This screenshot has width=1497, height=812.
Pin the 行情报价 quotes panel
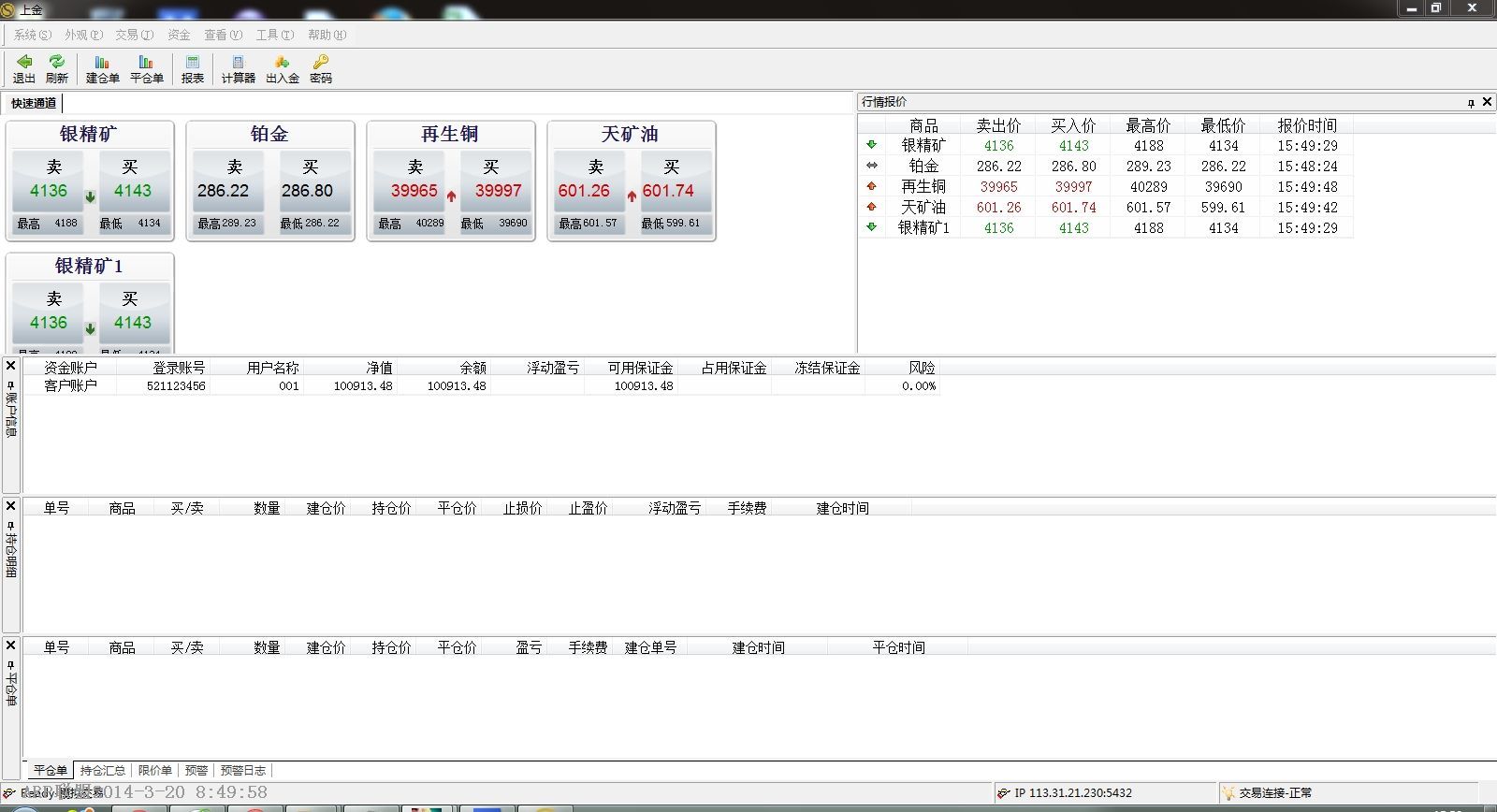pyautogui.click(x=1471, y=102)
